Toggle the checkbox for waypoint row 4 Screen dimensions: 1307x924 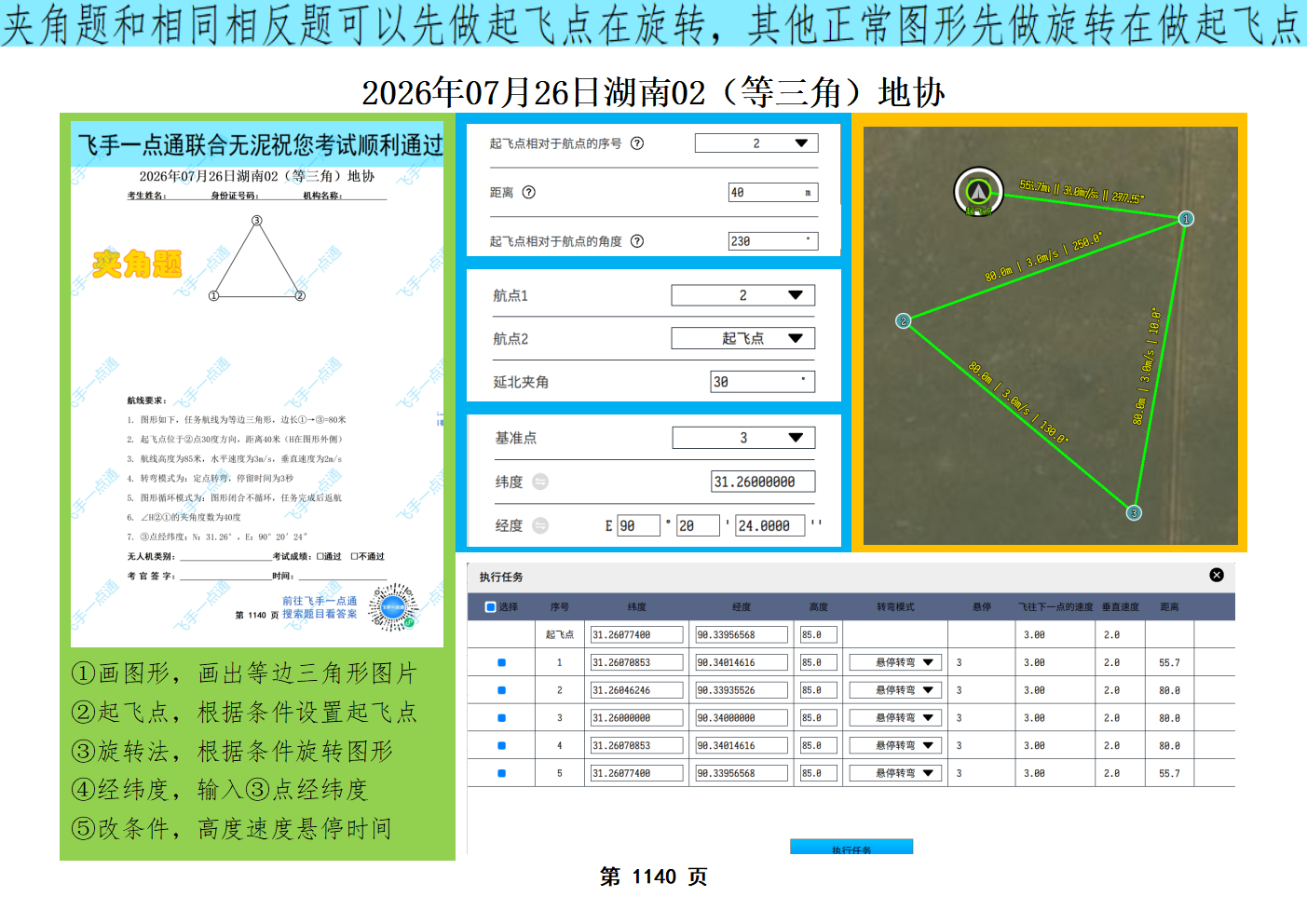coord(501,746)
